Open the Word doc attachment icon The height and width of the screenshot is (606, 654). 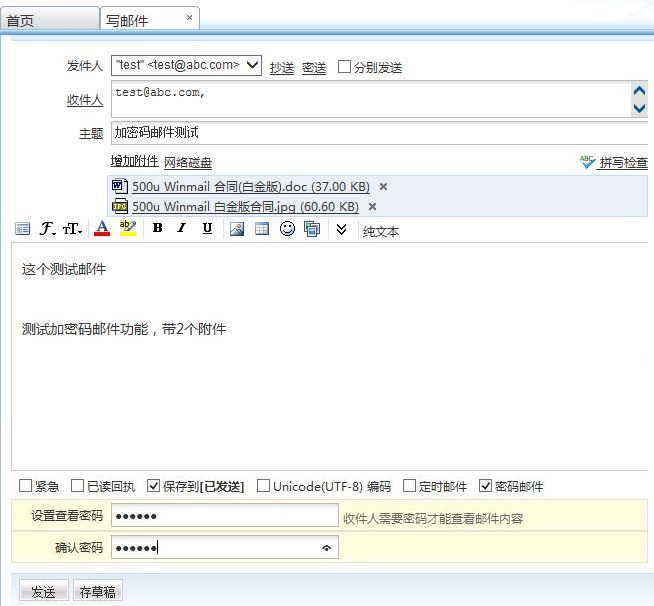[120, 186]
